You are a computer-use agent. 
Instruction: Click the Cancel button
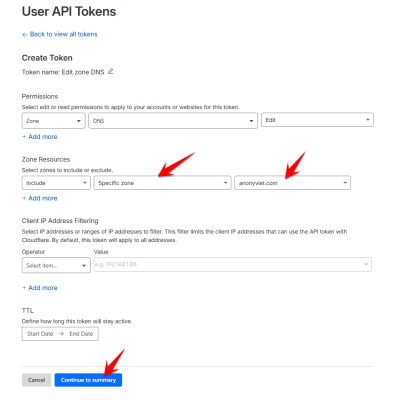[x=36, y=380]
